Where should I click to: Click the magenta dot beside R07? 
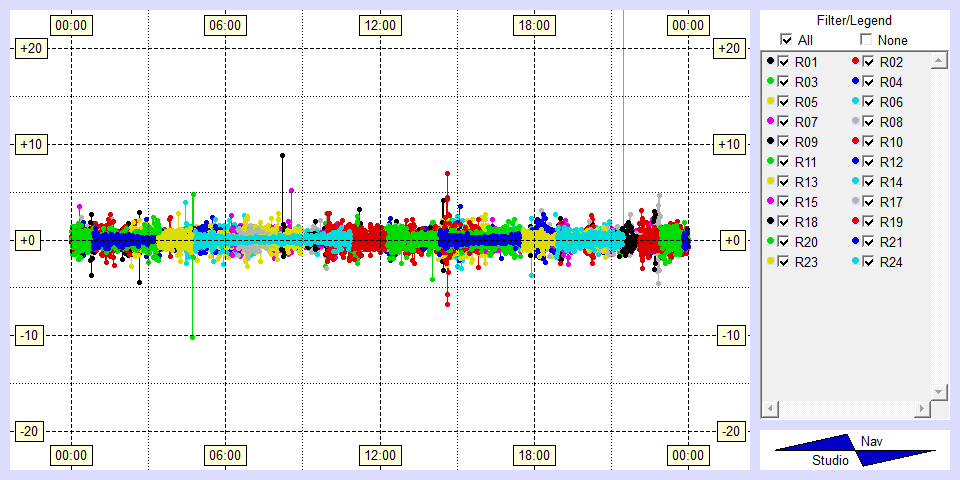click(x=770, y=122)
